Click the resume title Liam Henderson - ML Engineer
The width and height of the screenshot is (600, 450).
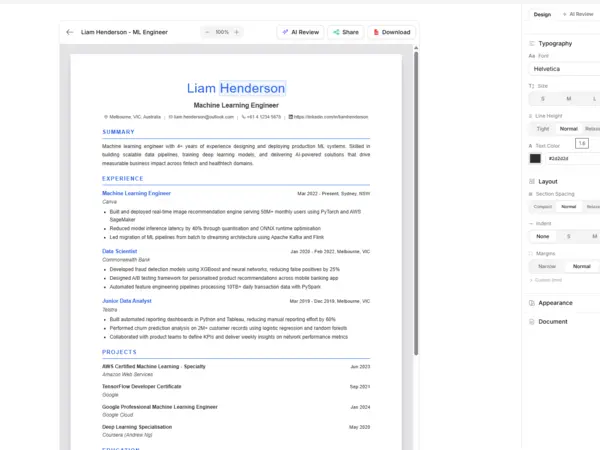click(124, 32)
